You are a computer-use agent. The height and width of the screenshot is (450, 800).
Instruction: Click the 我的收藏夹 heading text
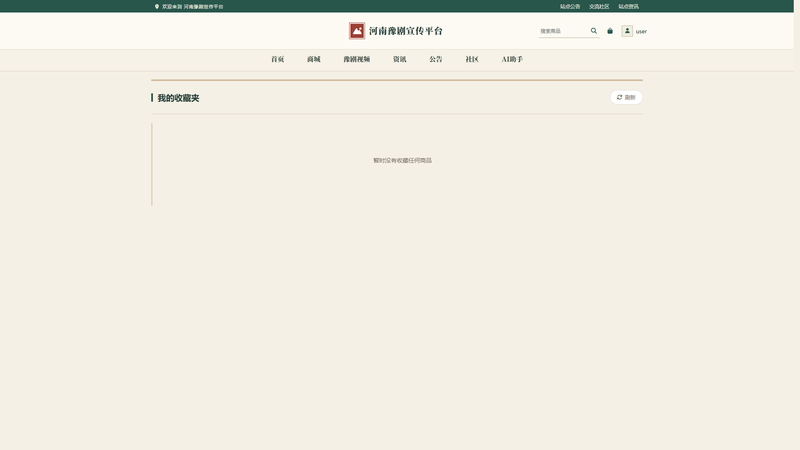(178, 98)
